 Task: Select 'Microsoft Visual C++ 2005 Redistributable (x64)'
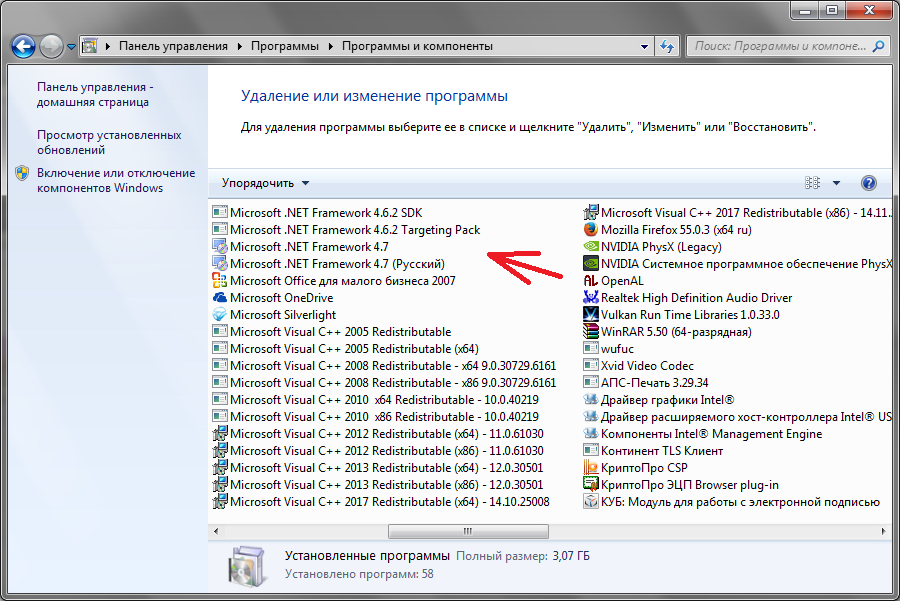tap(345, 348)
